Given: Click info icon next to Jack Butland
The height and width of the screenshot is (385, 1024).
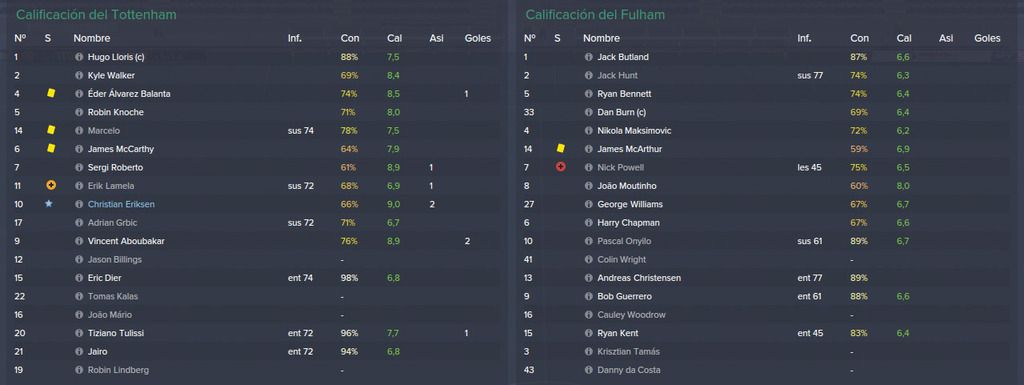Looking at the screenshot, I should 588,57.
